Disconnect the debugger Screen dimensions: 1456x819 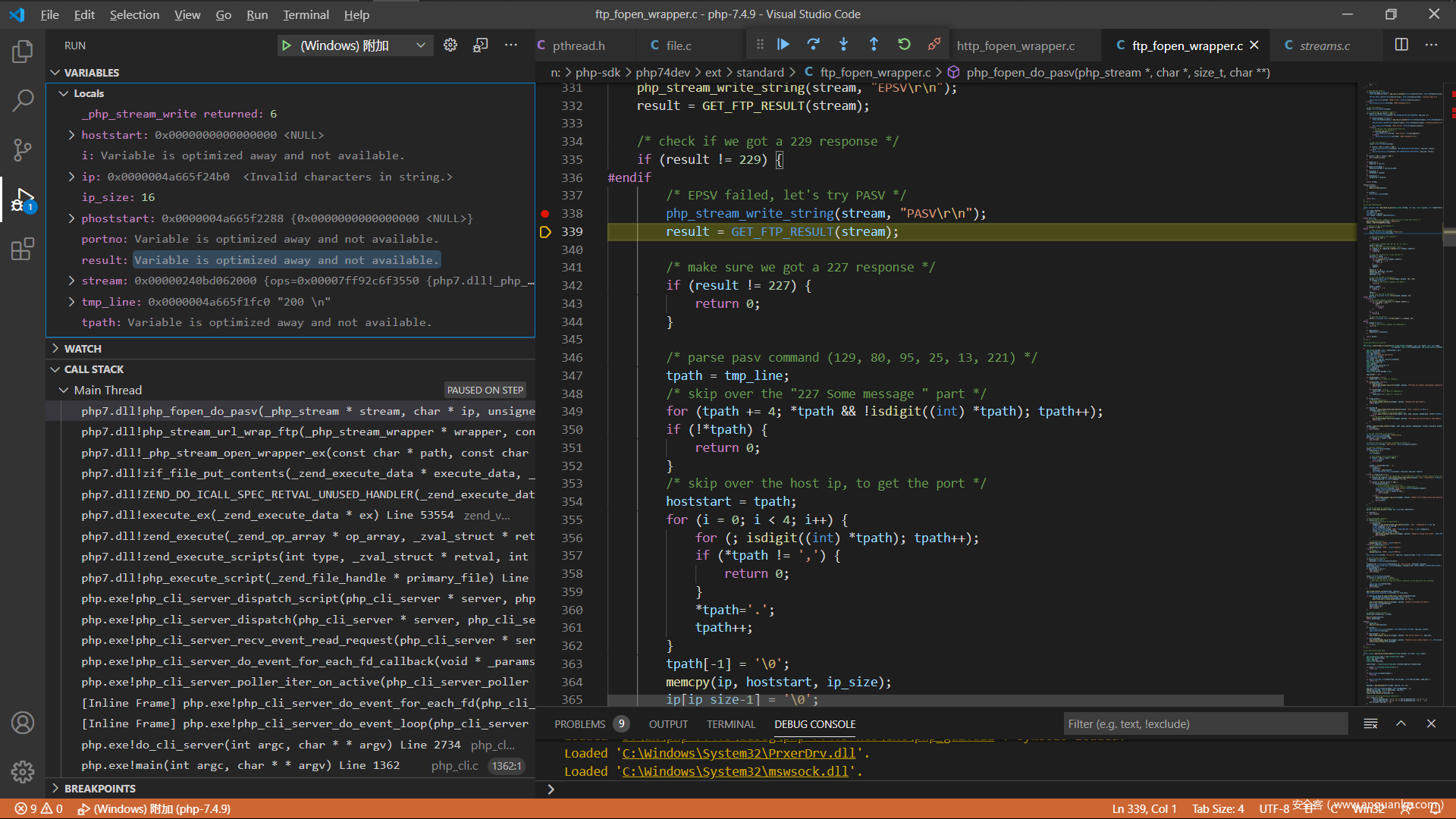click(934, 45)
